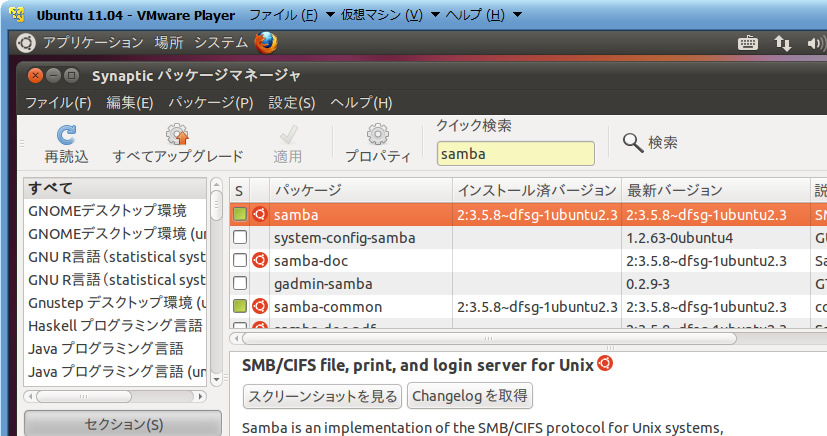827x436 pixels.
Task: Click category list scroll up arrow
Action: click(216, 184)
